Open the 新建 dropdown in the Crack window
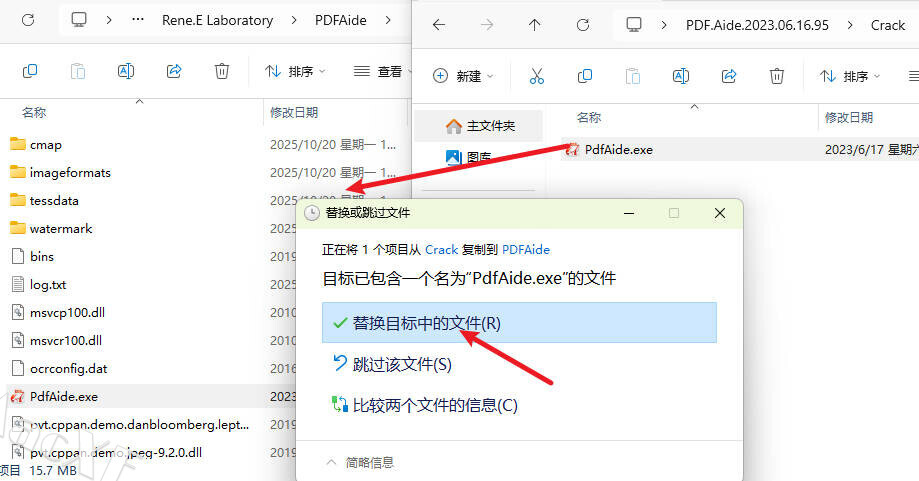 [464, 76]
